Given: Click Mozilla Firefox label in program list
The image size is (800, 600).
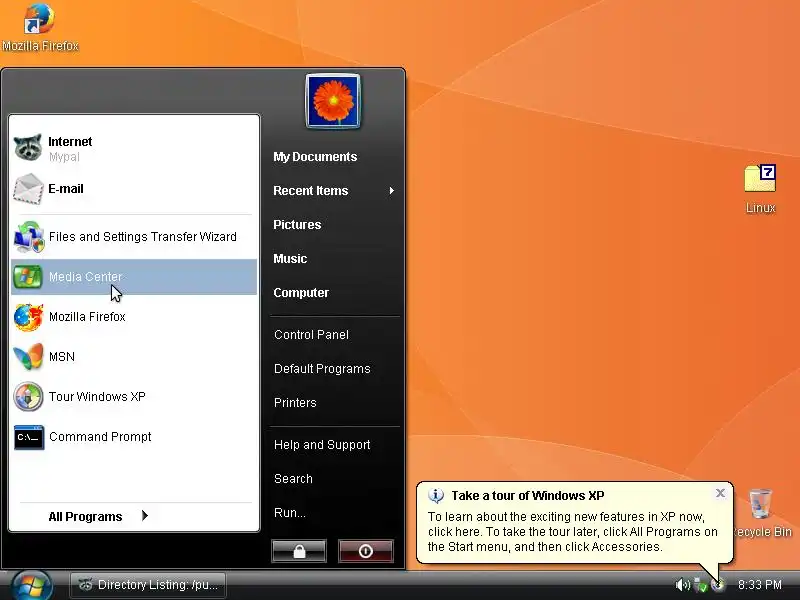Looking at the screenshot, I should click(x=87, y=317).
